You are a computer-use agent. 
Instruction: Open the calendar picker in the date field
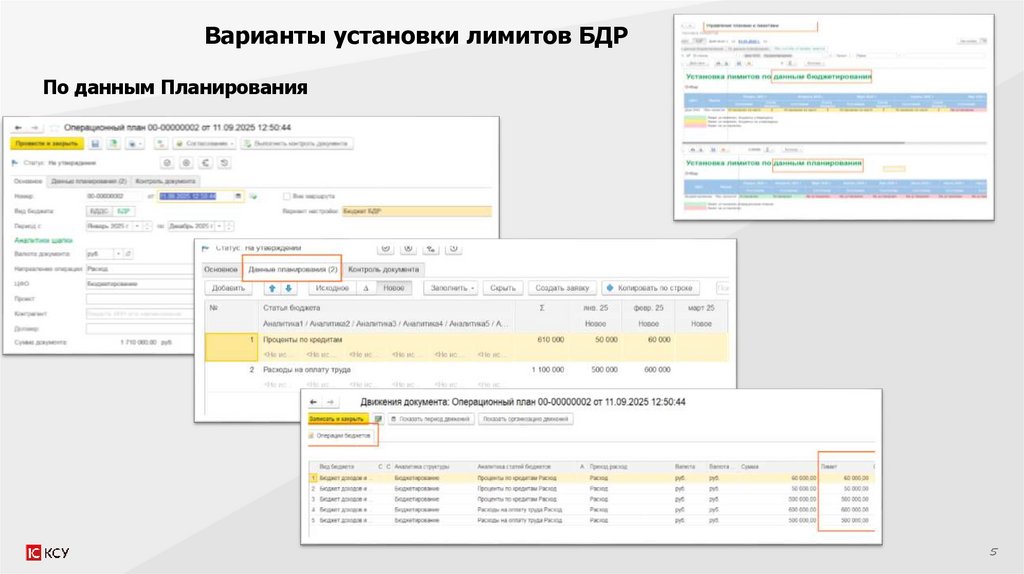(x=238, y=196)
